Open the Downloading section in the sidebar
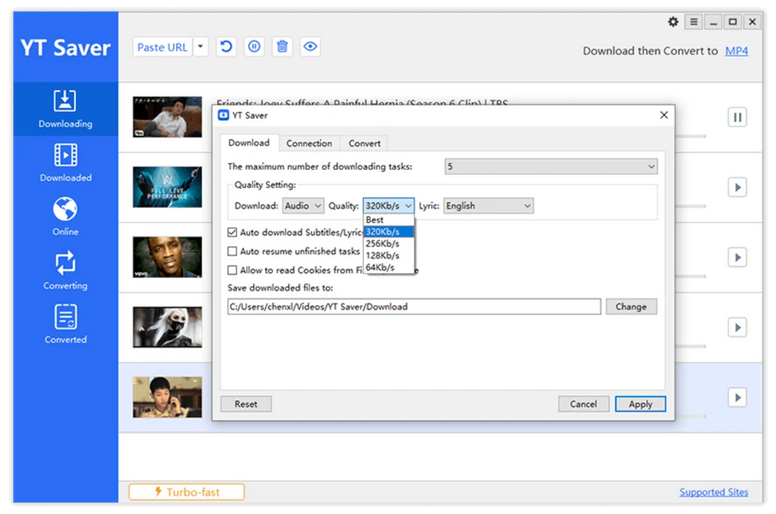 [x=65, y=109]
